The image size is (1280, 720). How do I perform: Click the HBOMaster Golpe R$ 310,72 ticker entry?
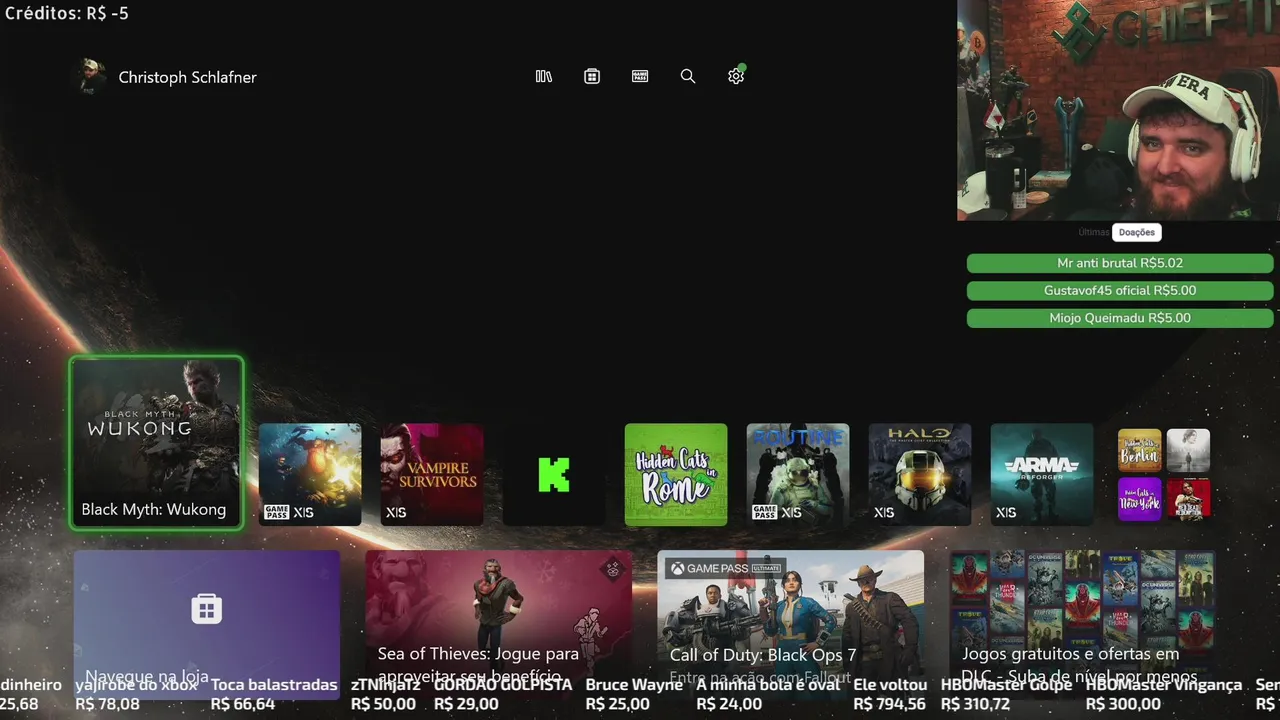1007,694
